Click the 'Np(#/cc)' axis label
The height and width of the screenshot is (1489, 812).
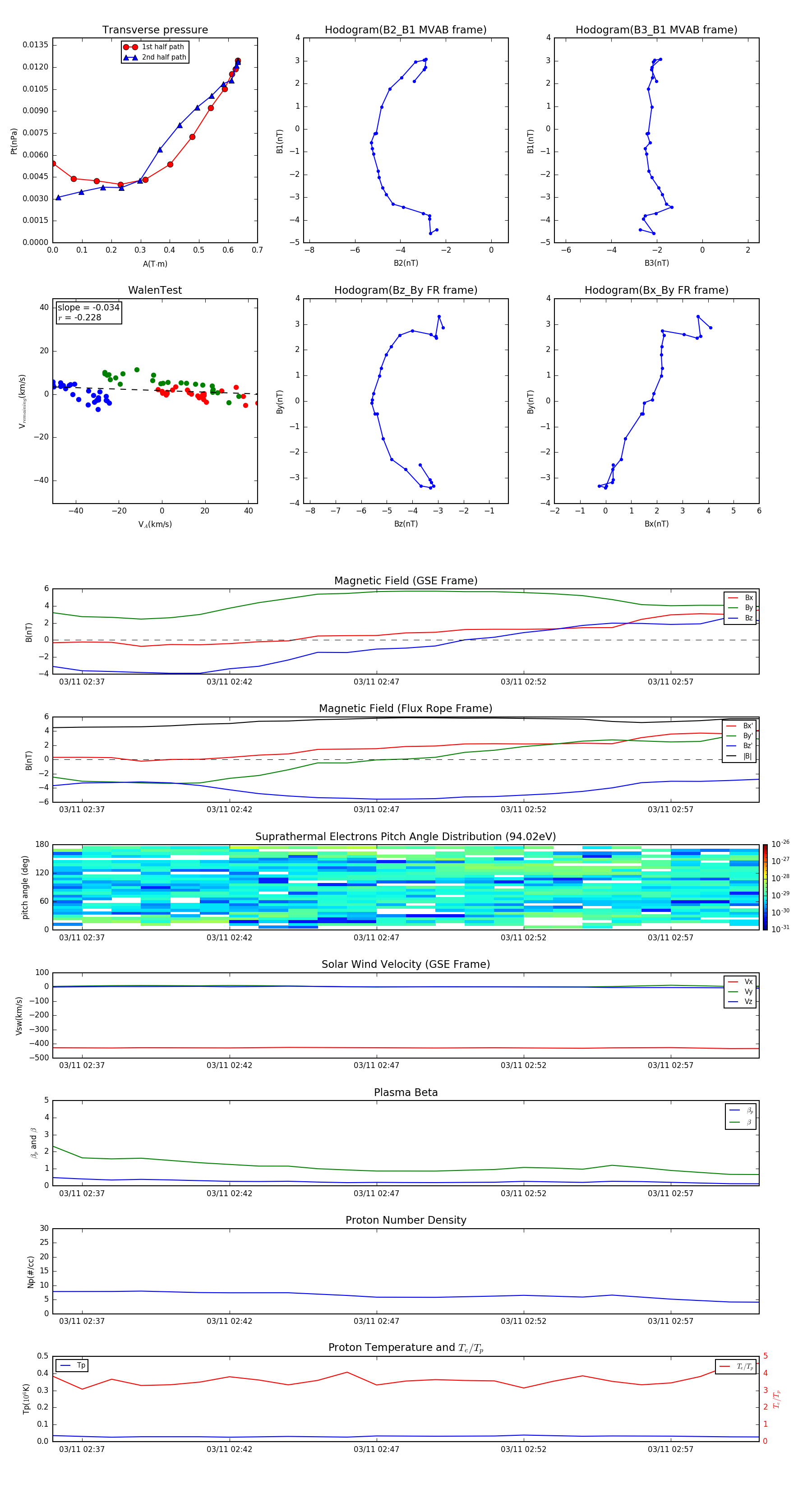click(31, 1271)
